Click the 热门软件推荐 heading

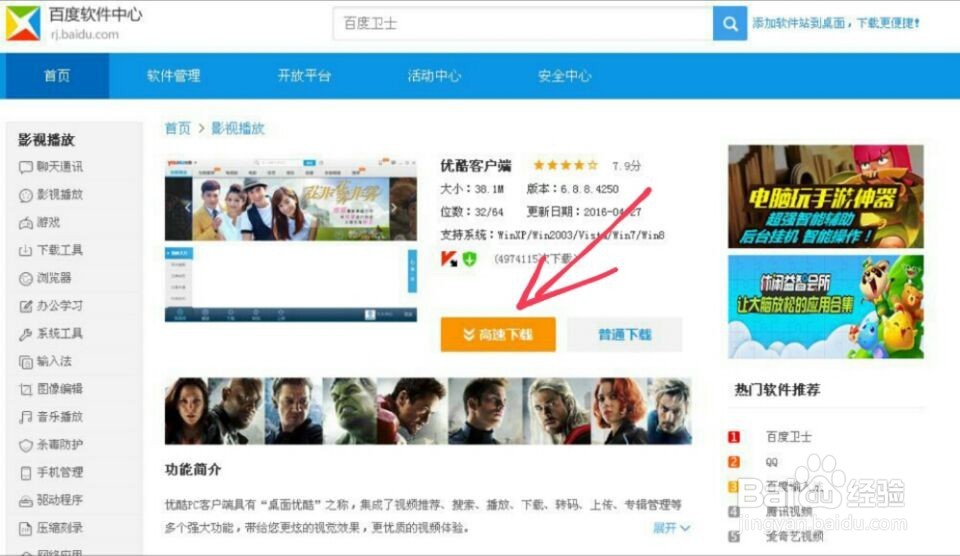[x=778, y=390]
